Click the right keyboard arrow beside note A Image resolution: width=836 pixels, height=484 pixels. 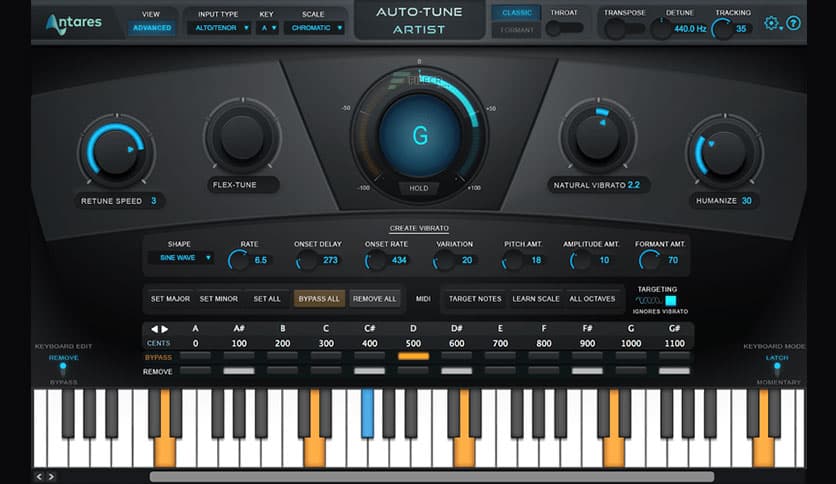tap(165, 329)
